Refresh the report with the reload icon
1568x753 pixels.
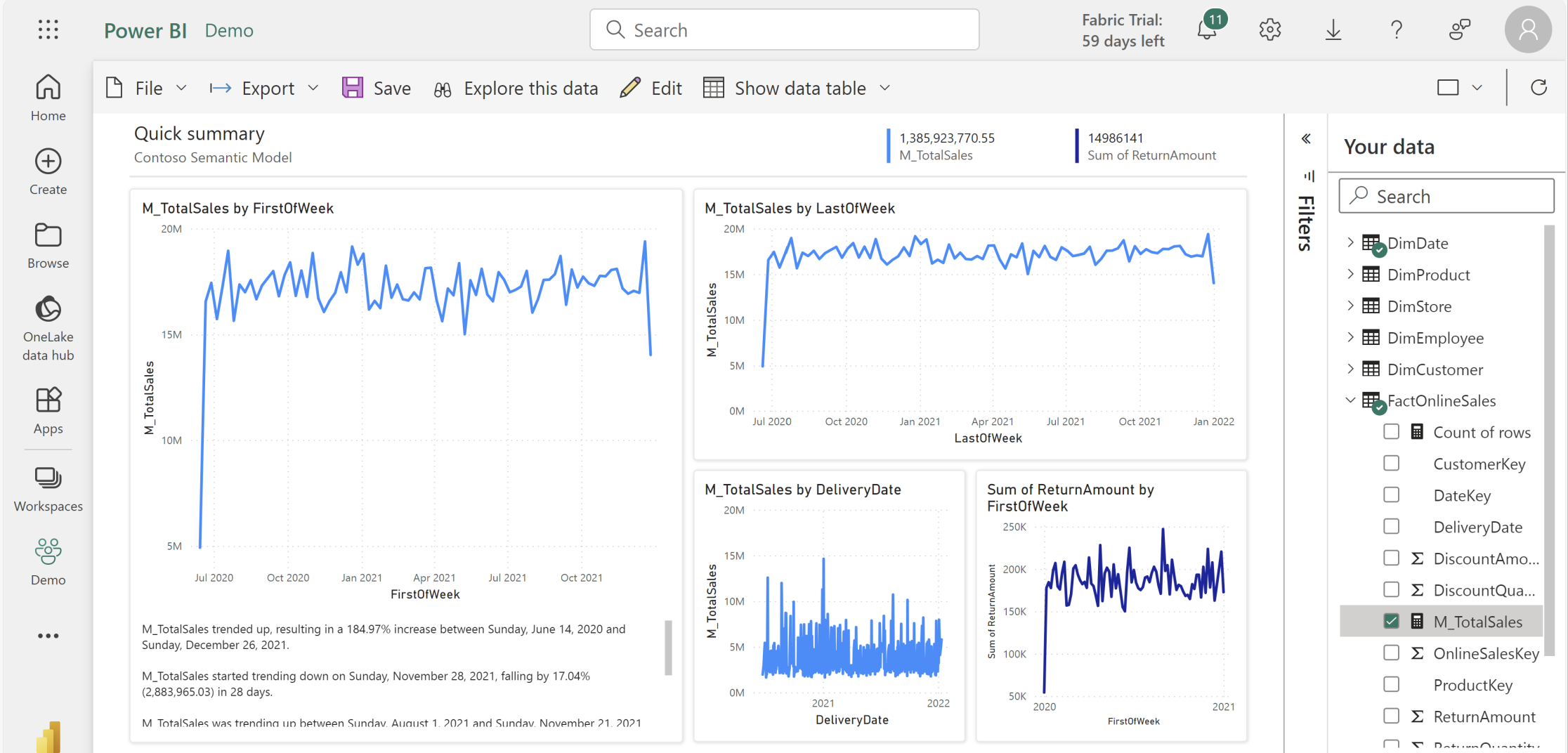click(1538, 88)
